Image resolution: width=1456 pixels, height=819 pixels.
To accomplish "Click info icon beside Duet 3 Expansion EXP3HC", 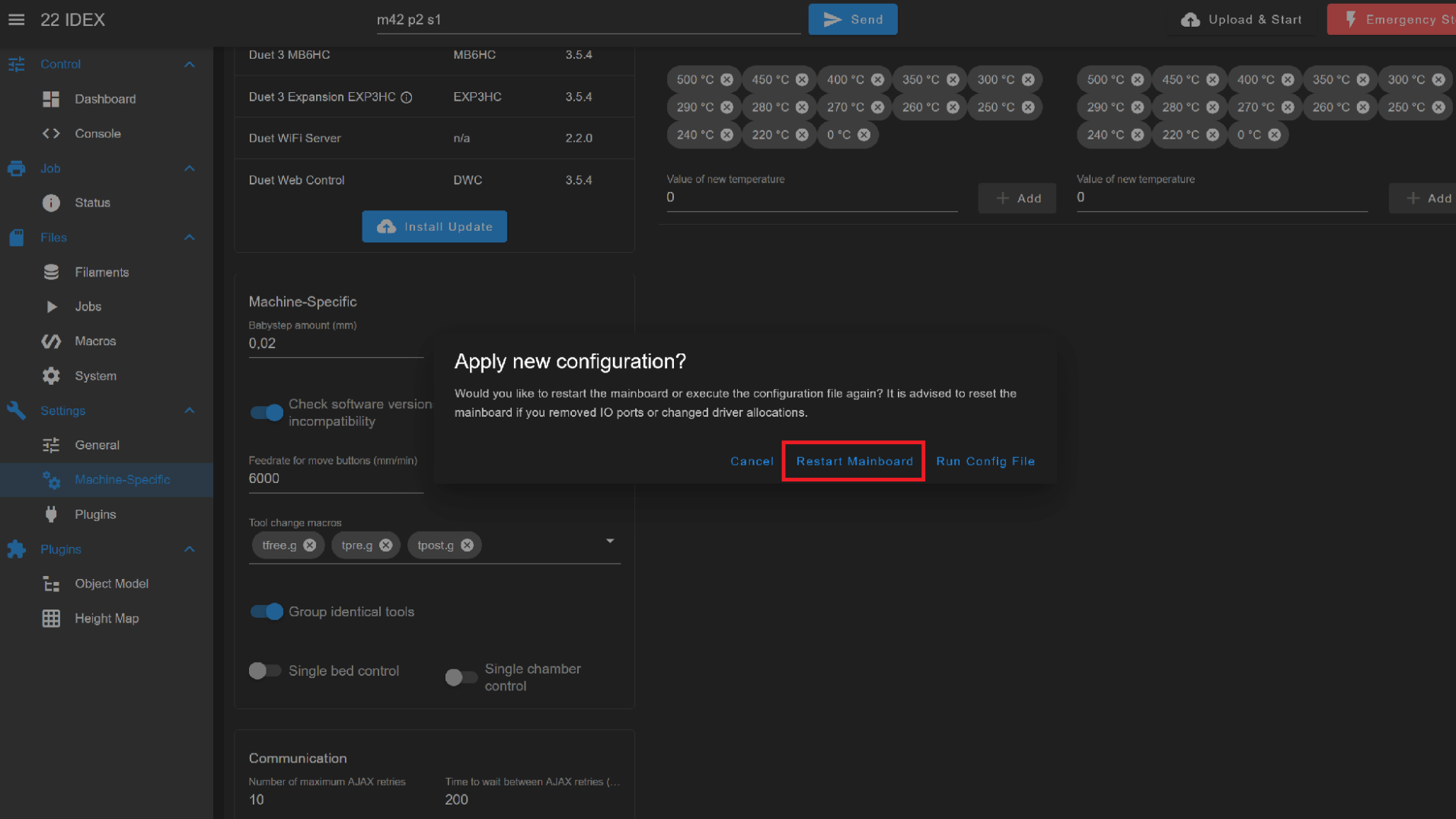I will coord(407,98).
